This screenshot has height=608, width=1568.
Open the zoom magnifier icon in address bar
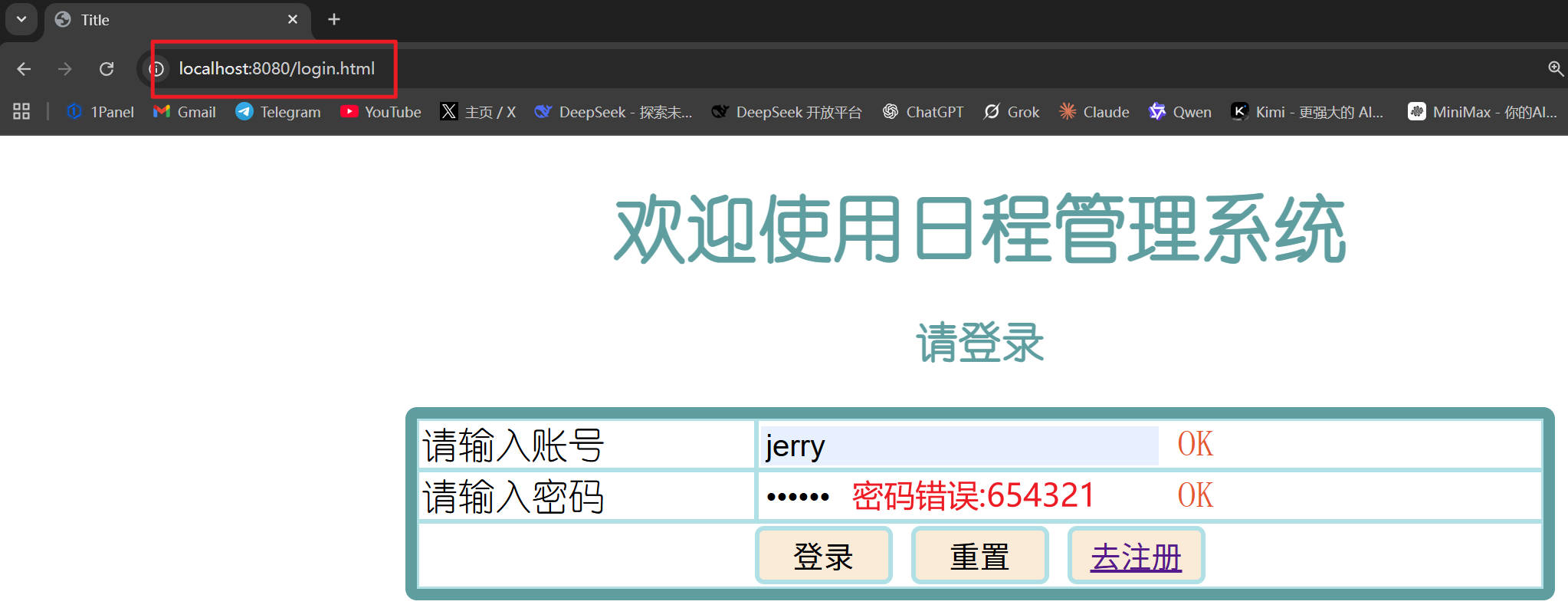(1556, 69)
